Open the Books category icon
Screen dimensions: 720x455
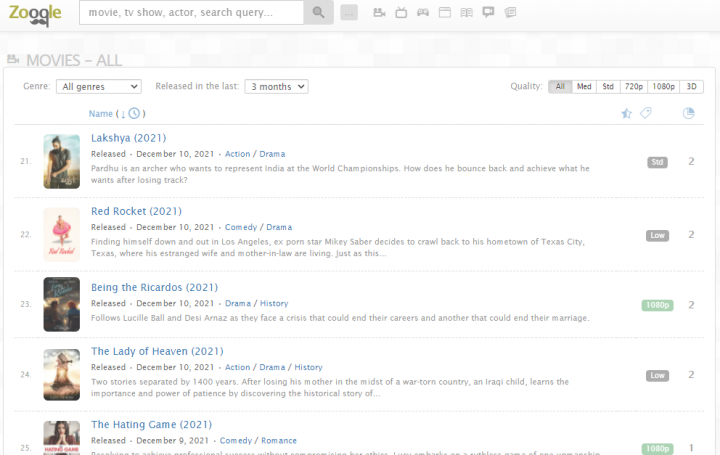[467, 13]
